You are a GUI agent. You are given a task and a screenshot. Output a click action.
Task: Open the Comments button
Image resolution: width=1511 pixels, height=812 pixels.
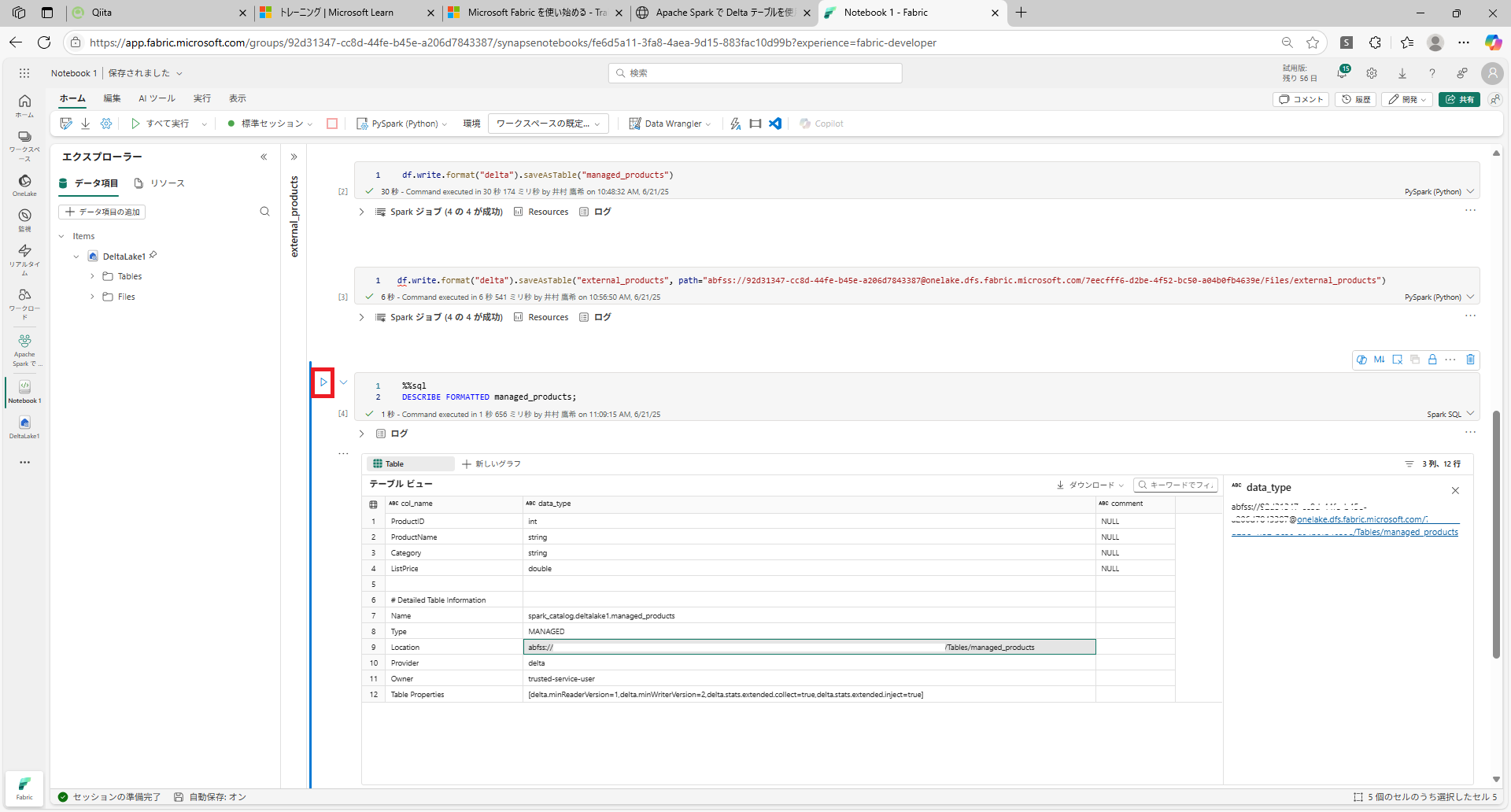(1301, 99)
